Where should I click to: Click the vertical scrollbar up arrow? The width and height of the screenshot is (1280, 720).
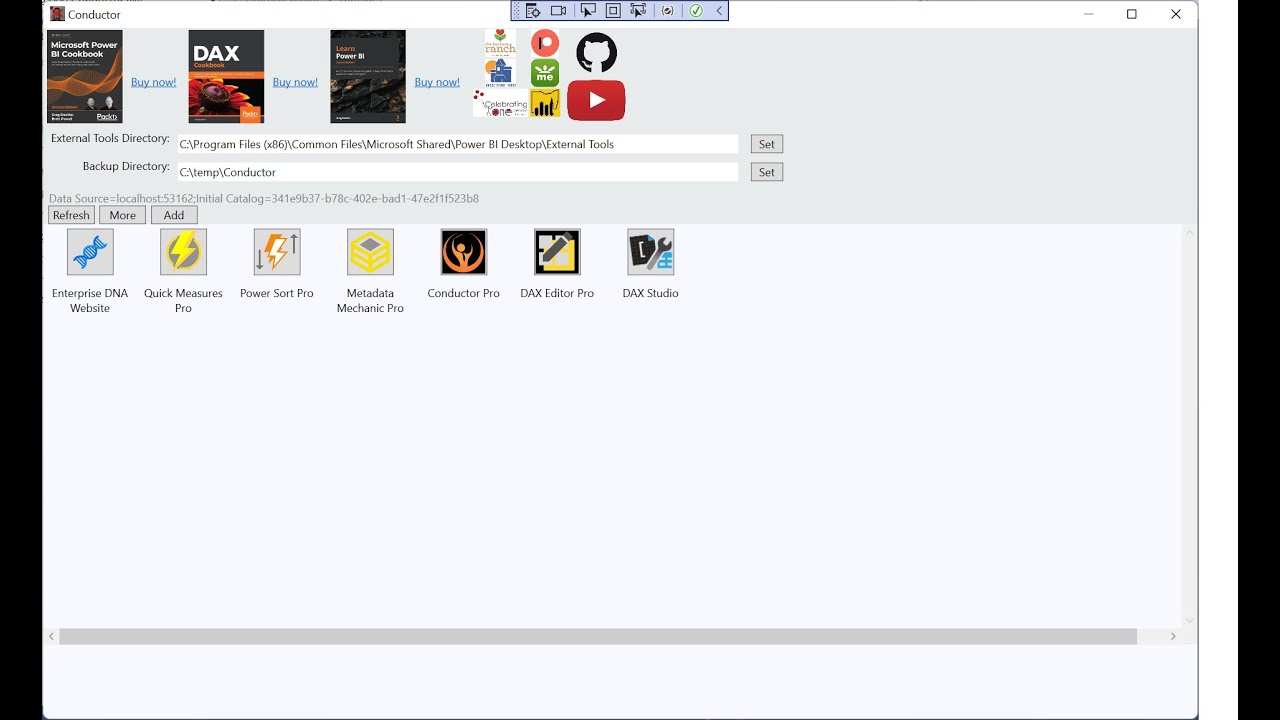[x=1190, y=233]
